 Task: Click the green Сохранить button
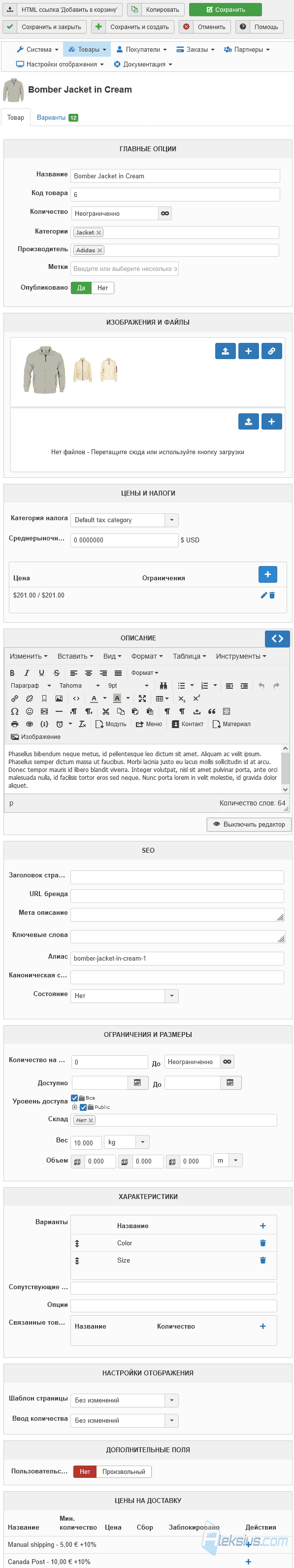coord(225,10)
